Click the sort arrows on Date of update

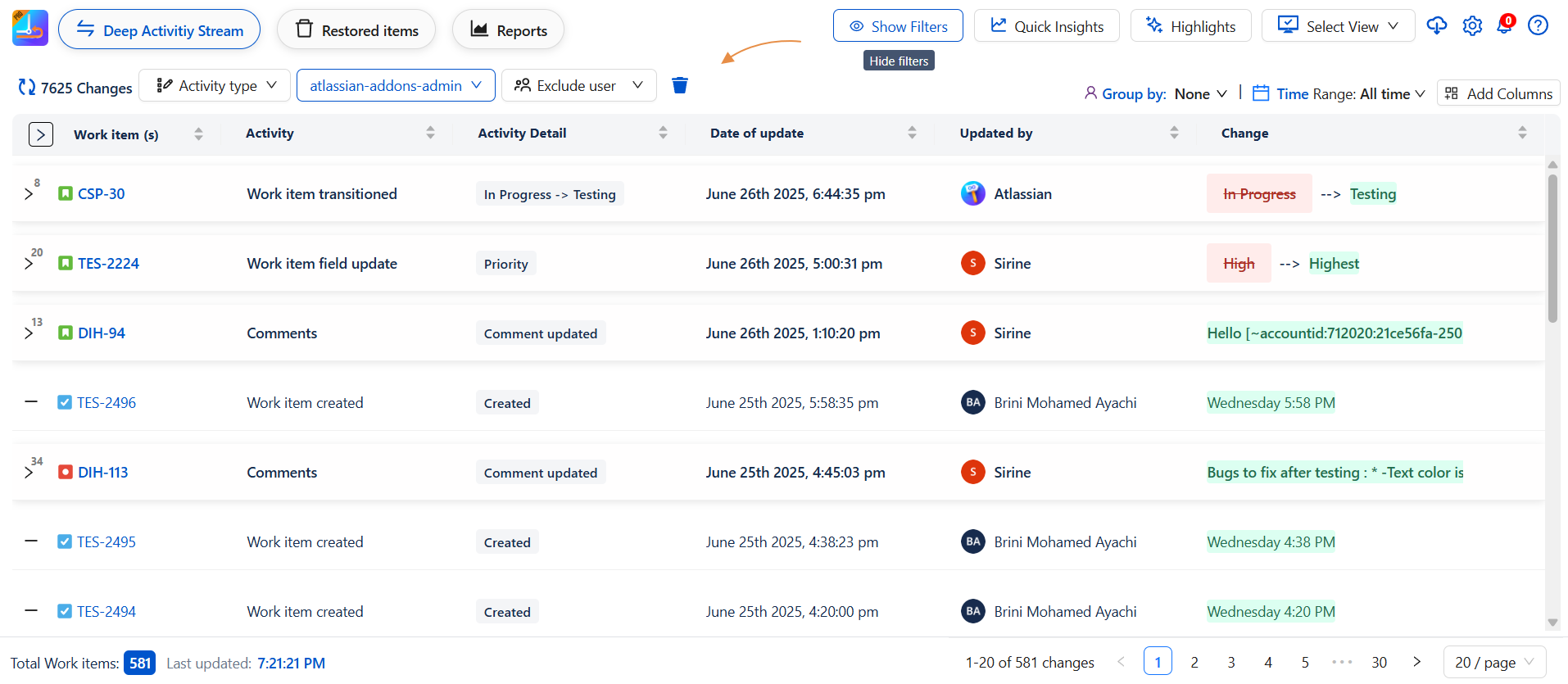coord(912,133)
